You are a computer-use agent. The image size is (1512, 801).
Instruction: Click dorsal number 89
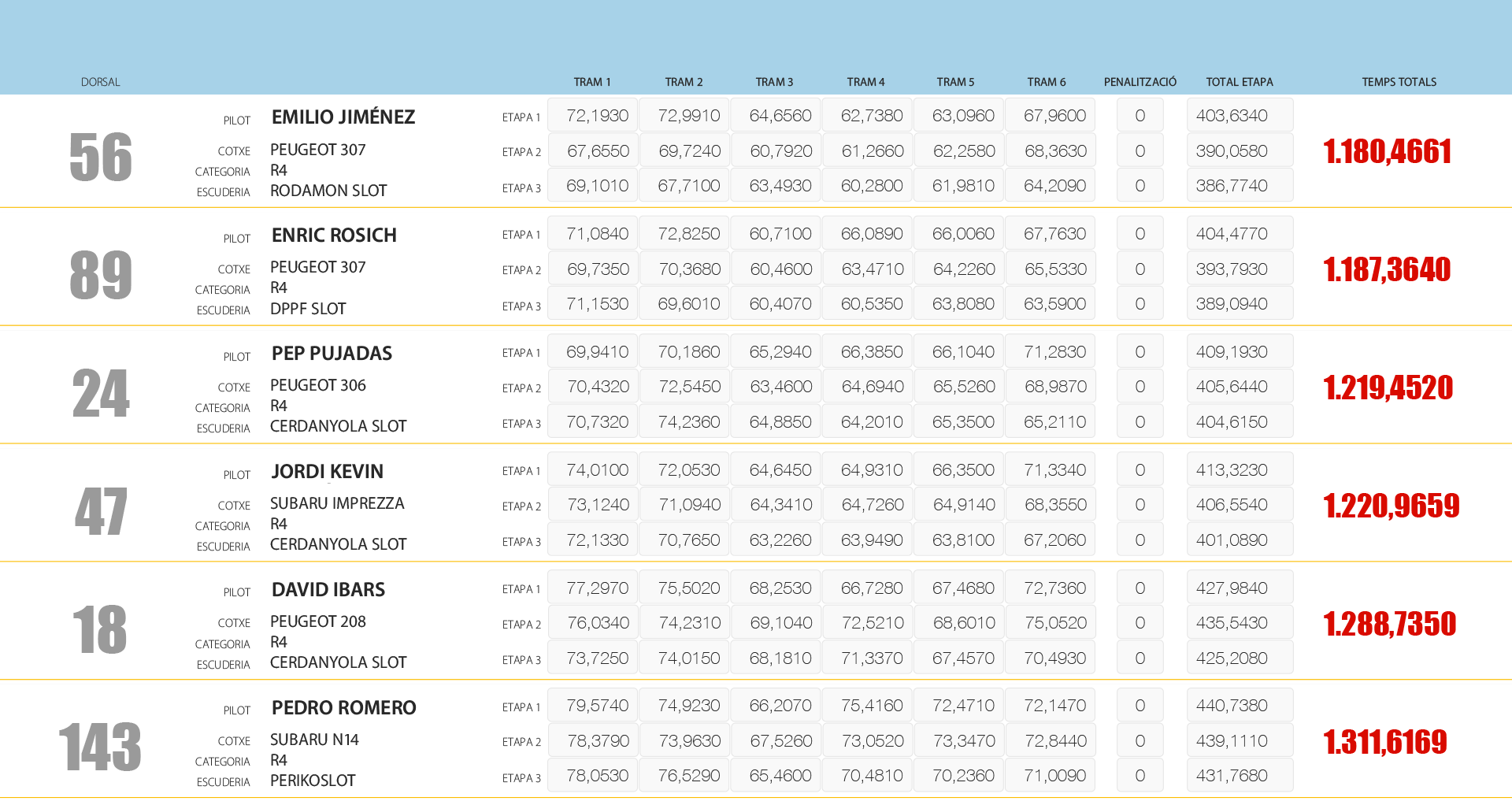point(101,275)
